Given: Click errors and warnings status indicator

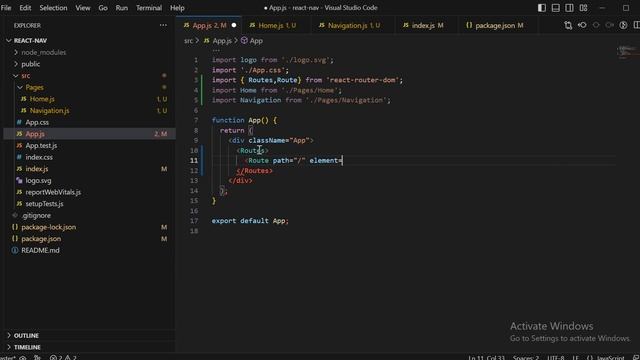Looking at the screenshot, I should pyautogui.click(x=63, y=358).
